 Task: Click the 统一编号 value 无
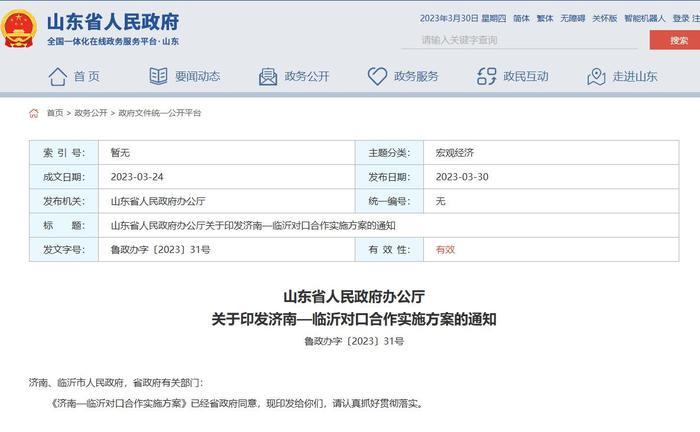click(x=441, y=201)
